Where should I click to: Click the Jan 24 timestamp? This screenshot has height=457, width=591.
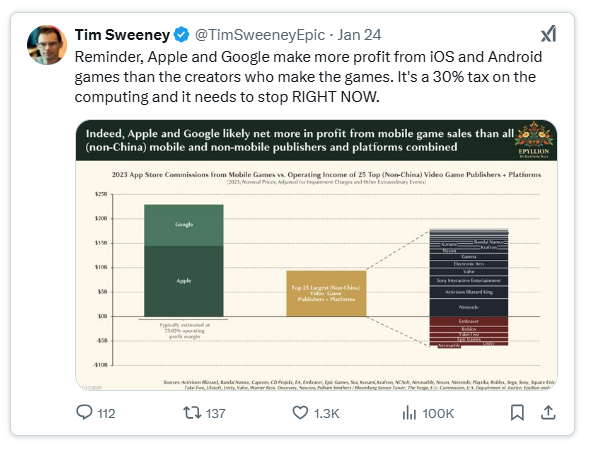[x=359, y=35]
